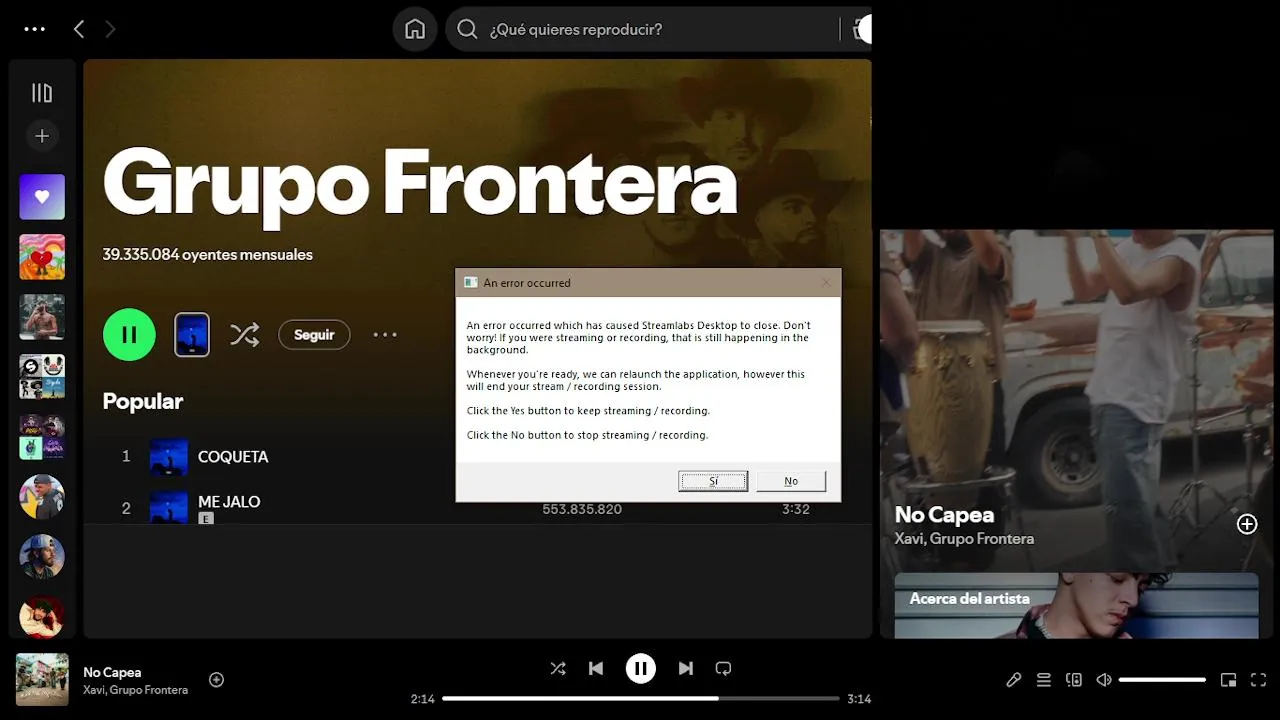The image size is (1280, 720).
Task: Go back with the left arrow
Action: coord(79,29)
